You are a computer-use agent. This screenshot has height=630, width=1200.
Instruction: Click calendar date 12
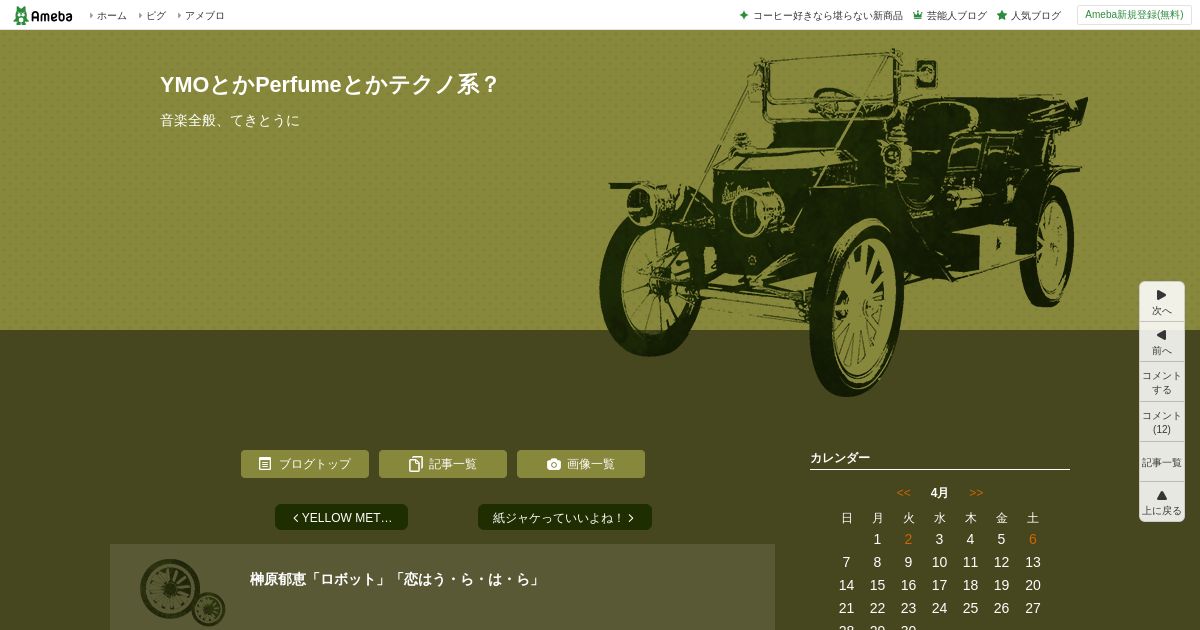click(1001, 562)
